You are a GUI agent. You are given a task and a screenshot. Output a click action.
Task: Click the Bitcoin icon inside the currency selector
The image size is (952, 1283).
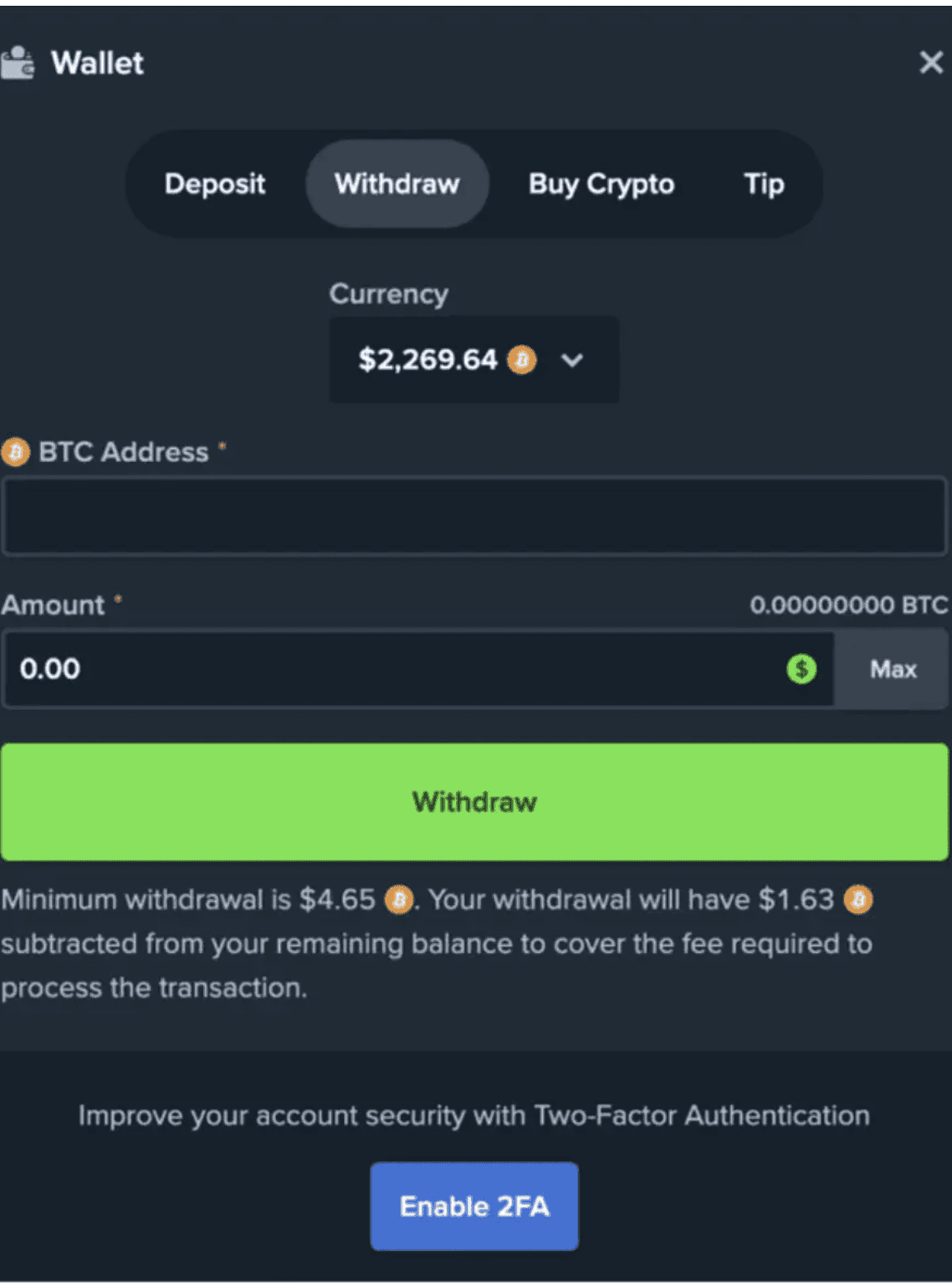(x=520, y=360)
